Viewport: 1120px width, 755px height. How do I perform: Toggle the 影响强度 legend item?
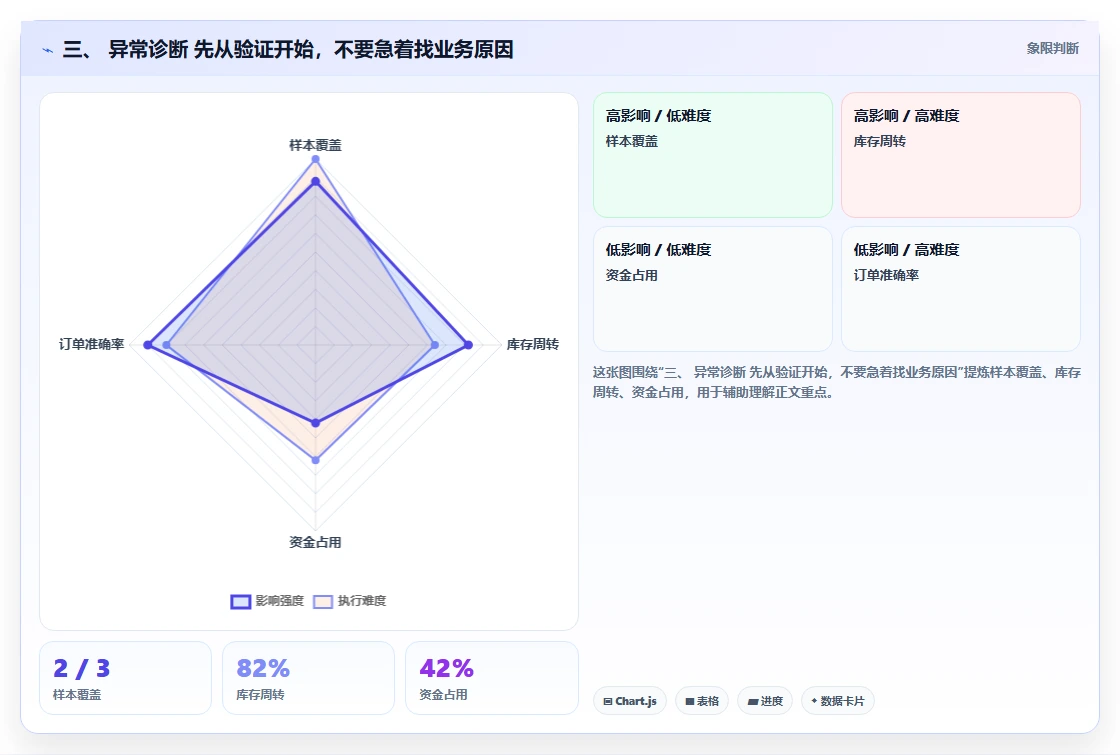[x=267, y=601]
